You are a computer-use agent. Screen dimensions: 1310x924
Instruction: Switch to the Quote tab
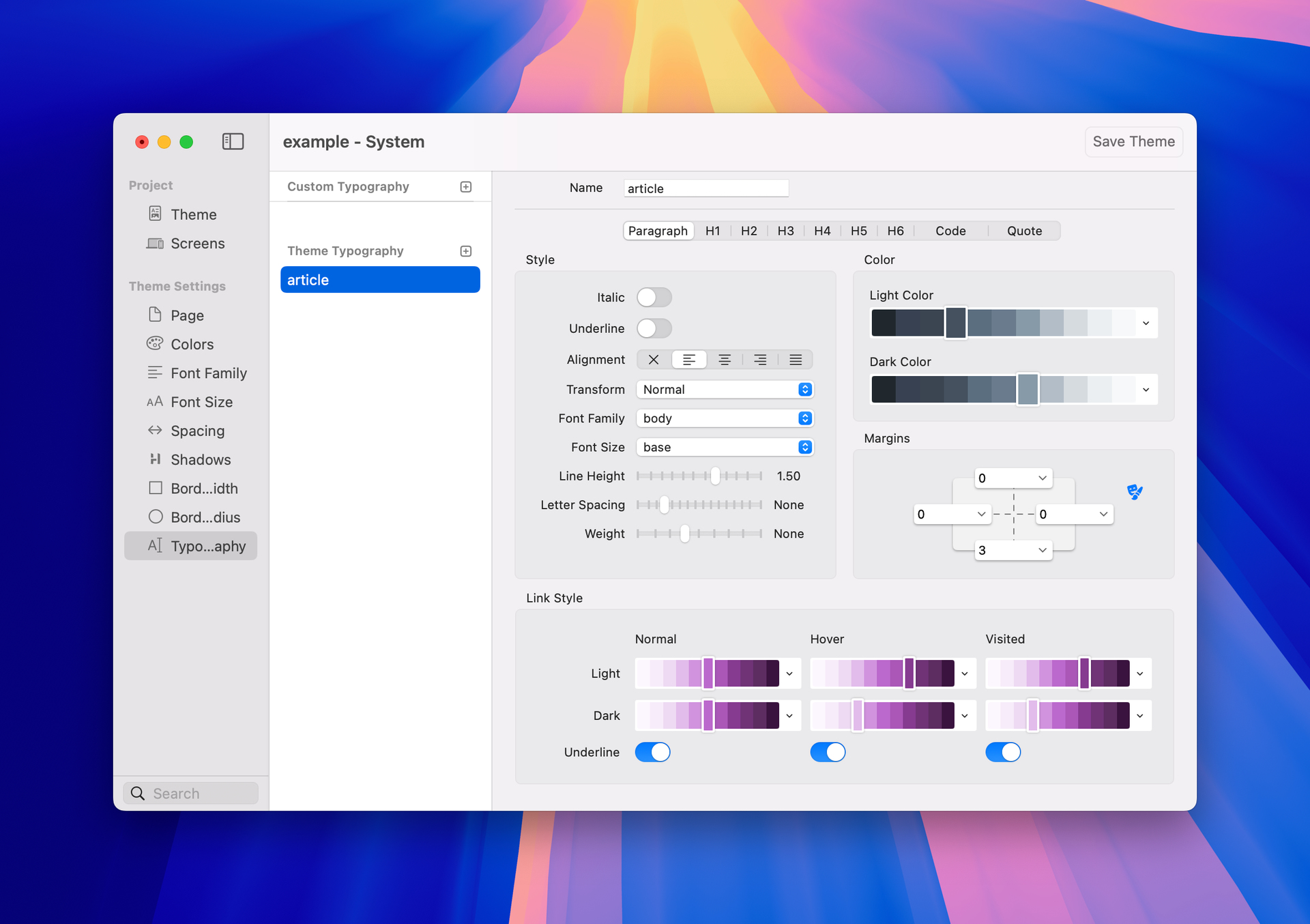[1023, 231]
